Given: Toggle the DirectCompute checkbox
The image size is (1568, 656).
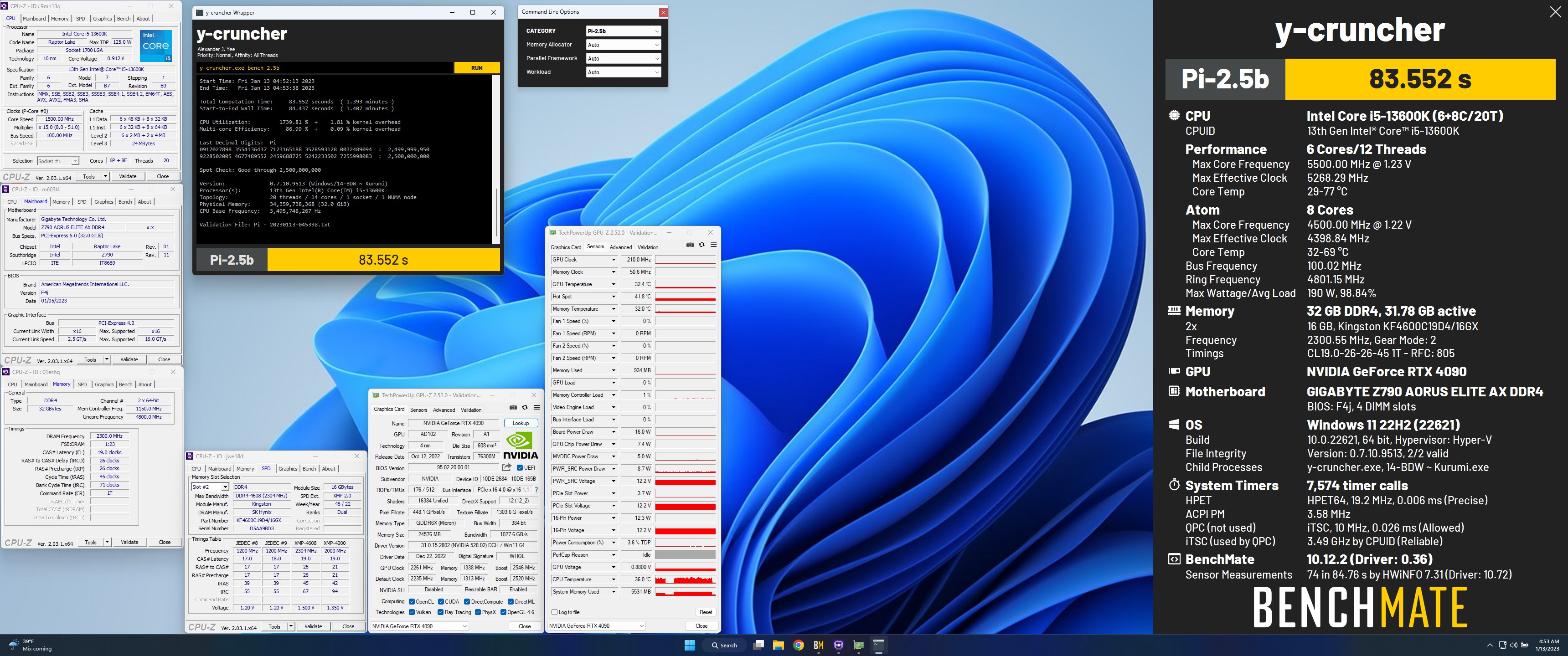Looking at the screenshot, I should tap(467, 601).
